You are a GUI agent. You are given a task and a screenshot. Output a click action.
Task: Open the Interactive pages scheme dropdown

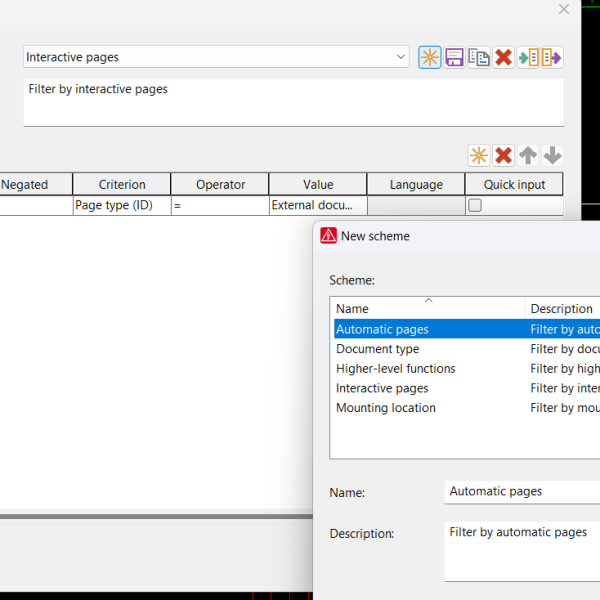[401, 57]
